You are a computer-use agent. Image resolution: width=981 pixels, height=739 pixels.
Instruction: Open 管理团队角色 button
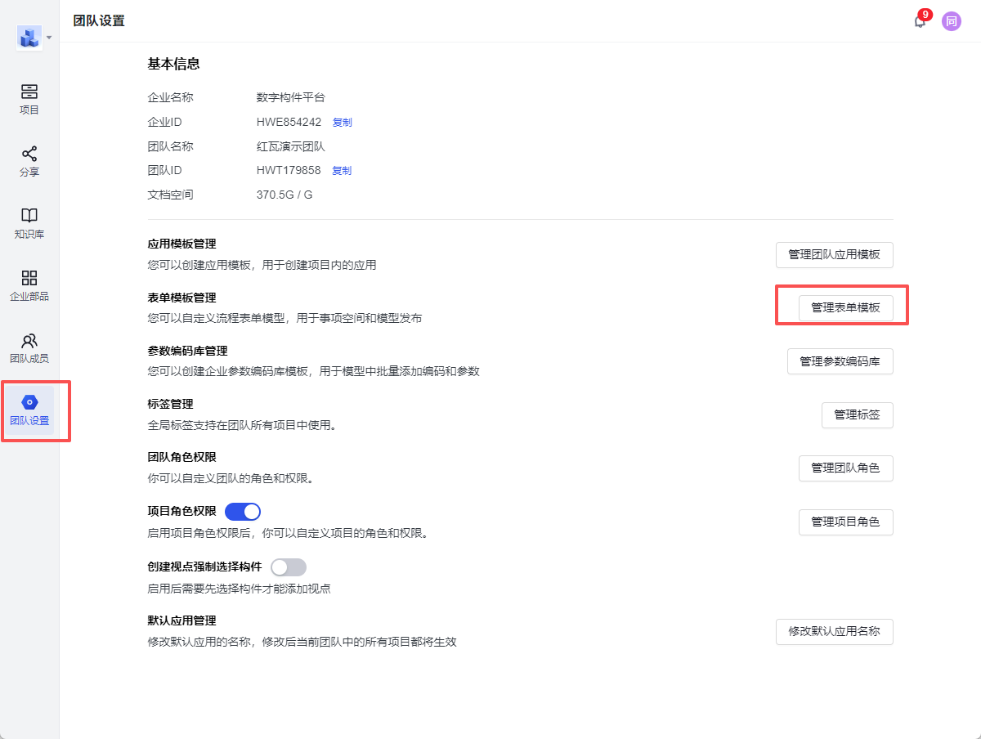point(845,468)
